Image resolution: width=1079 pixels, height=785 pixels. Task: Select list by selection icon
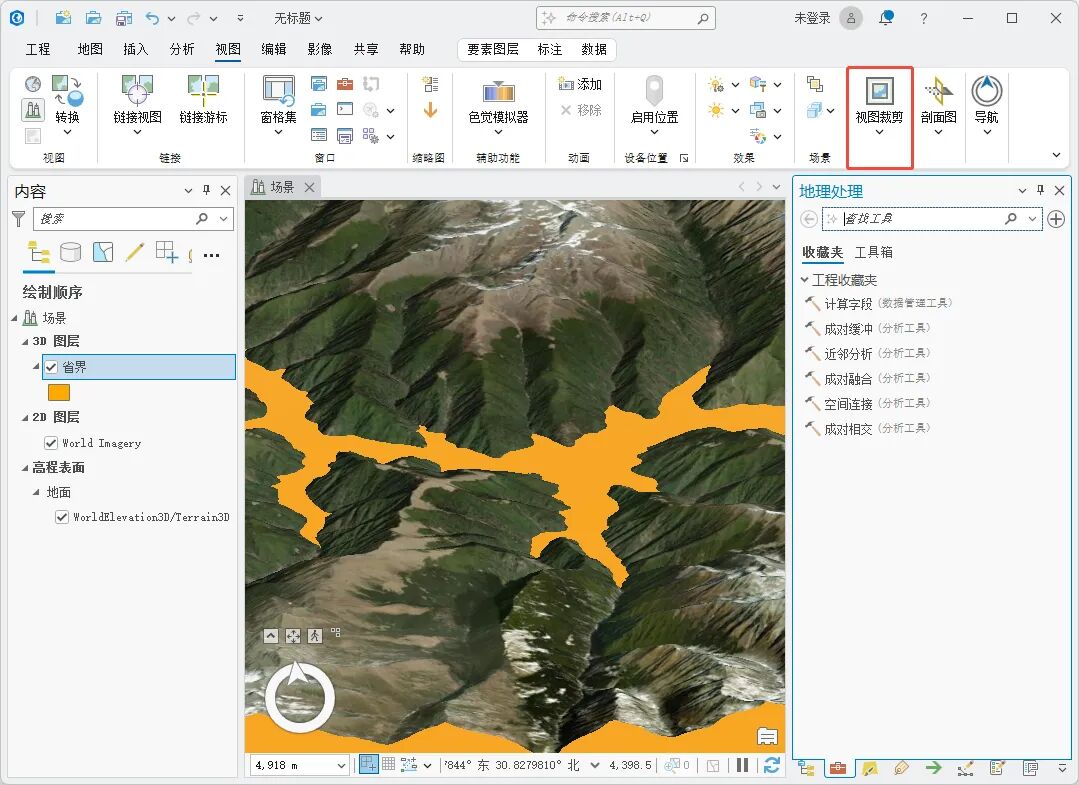point(103,252)
